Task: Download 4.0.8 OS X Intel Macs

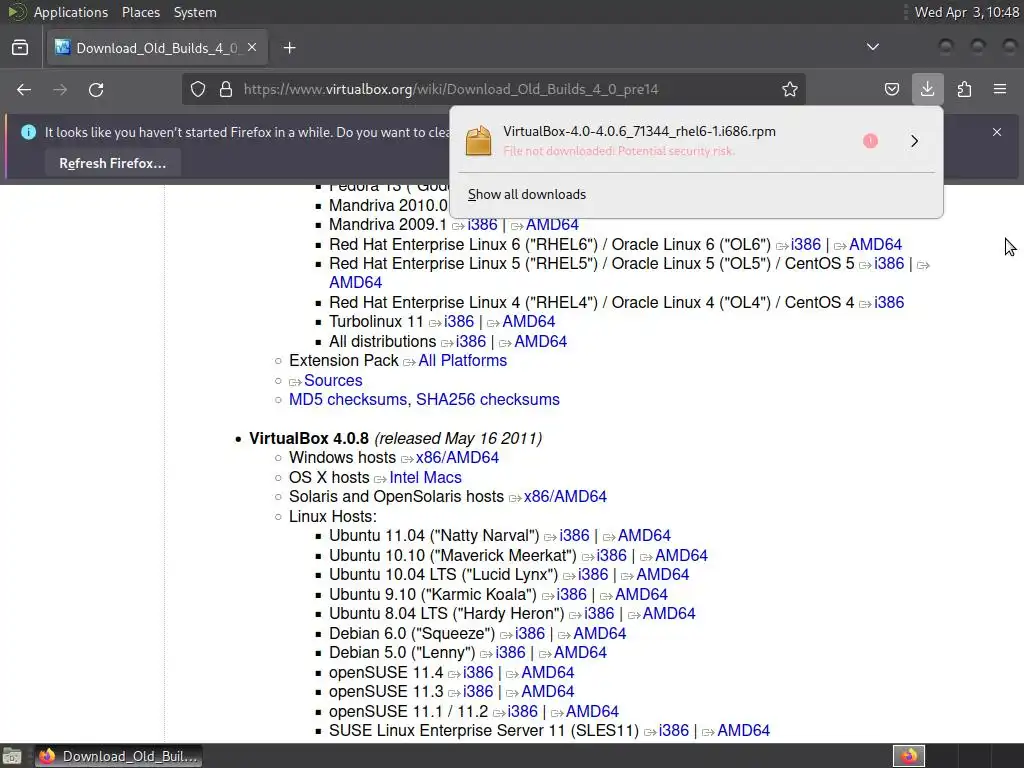Action: [425, 477]
